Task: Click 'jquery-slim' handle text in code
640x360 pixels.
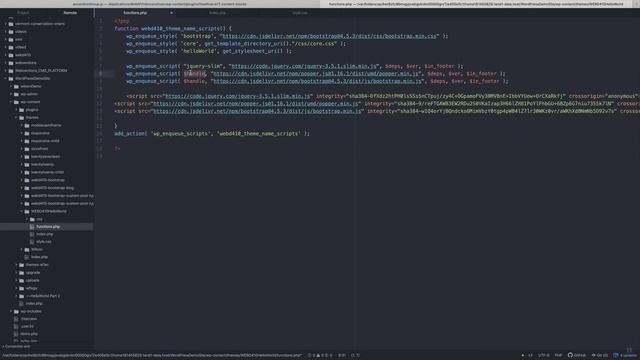Action: [203, 66]
